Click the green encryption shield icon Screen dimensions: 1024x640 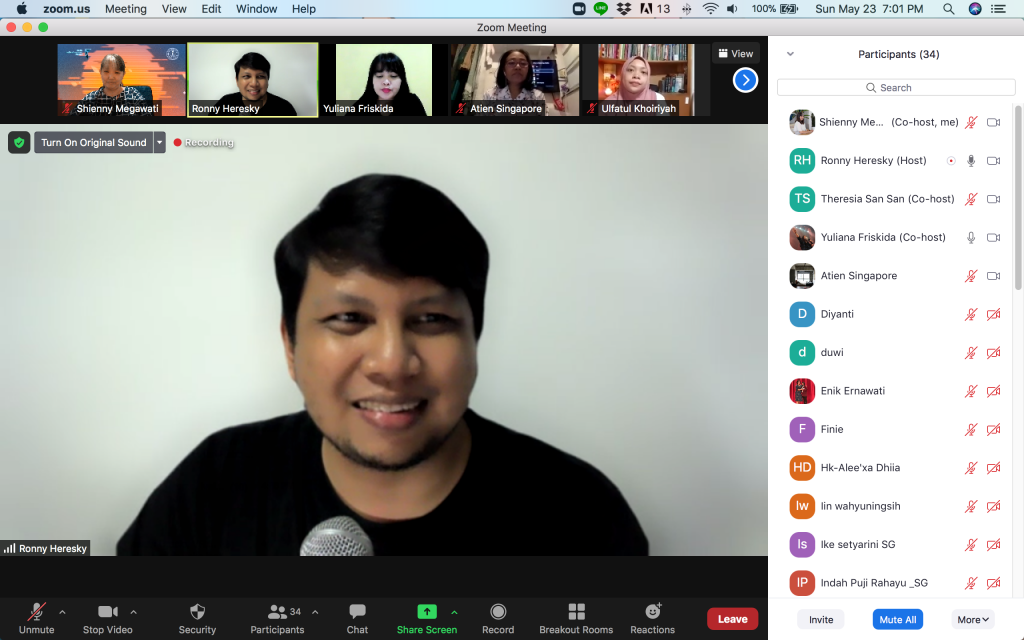(x=19, y=143)
